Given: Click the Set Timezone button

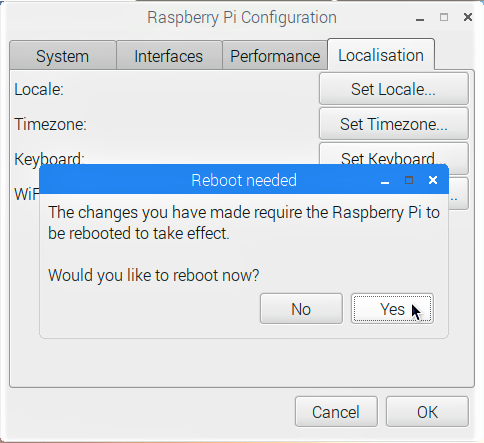Looking at the screenshot, I should pyautogui.click(x=394, y=124).
